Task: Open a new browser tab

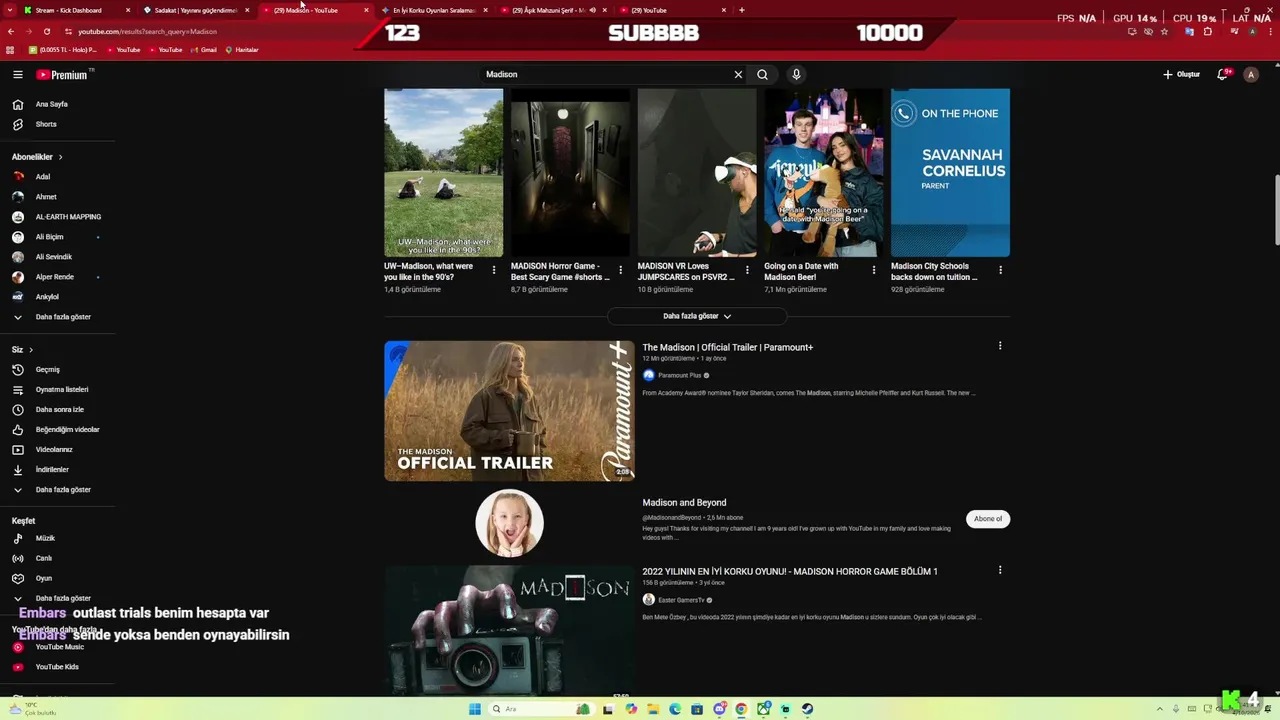Action: pos(741,10)
